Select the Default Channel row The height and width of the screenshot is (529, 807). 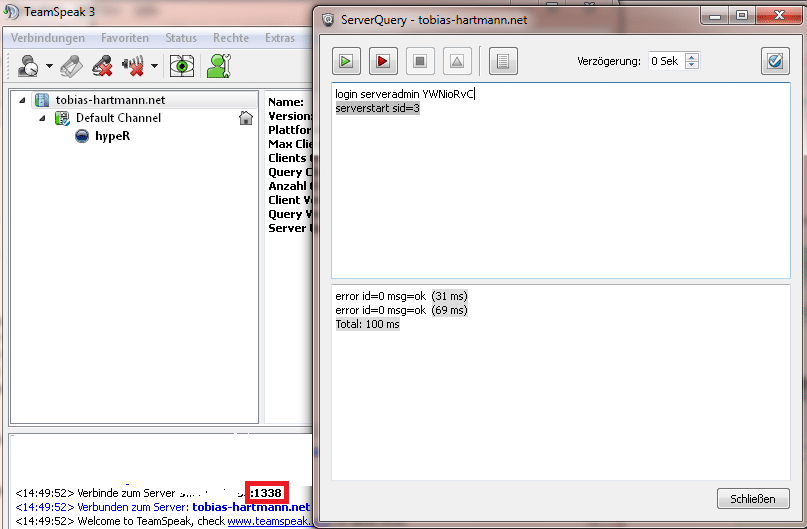point(118,118)
